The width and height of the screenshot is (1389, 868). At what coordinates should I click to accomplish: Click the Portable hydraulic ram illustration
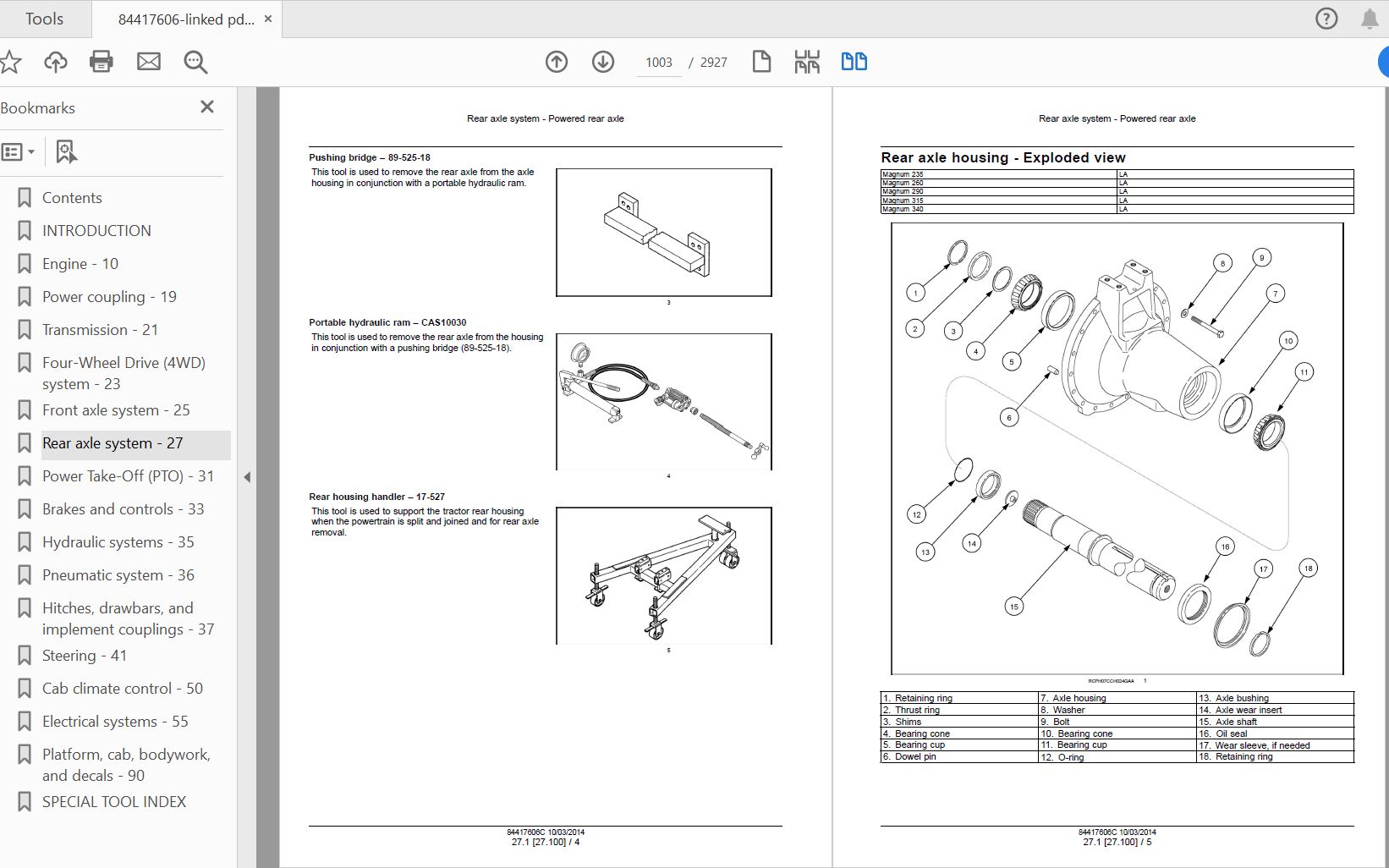[x=664, y=402]
